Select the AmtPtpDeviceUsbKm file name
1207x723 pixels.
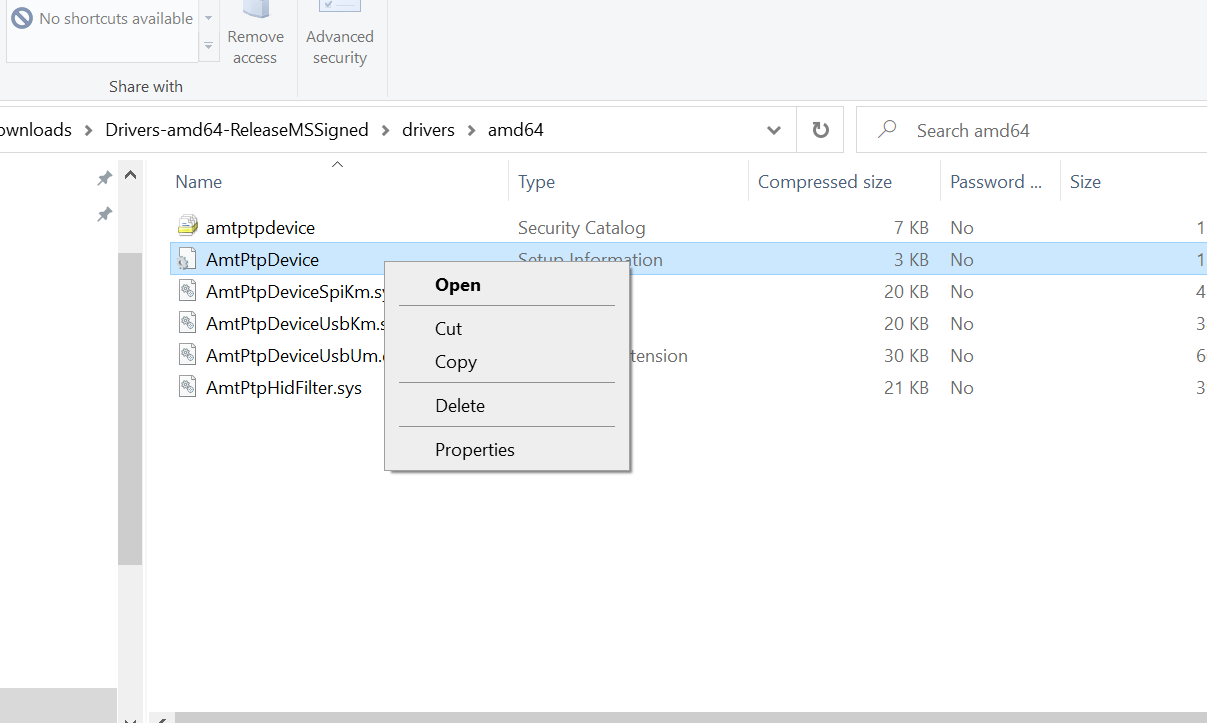295,324
